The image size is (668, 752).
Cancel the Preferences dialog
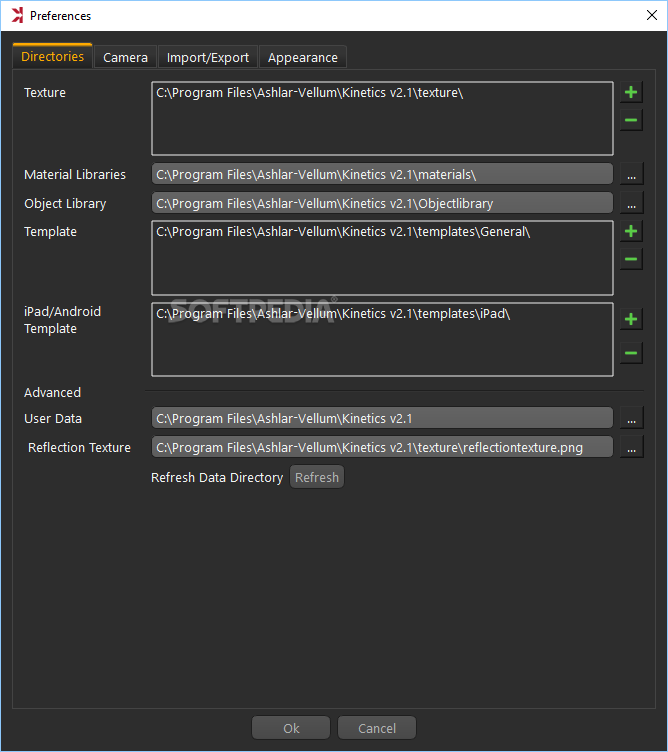[377, 728]
